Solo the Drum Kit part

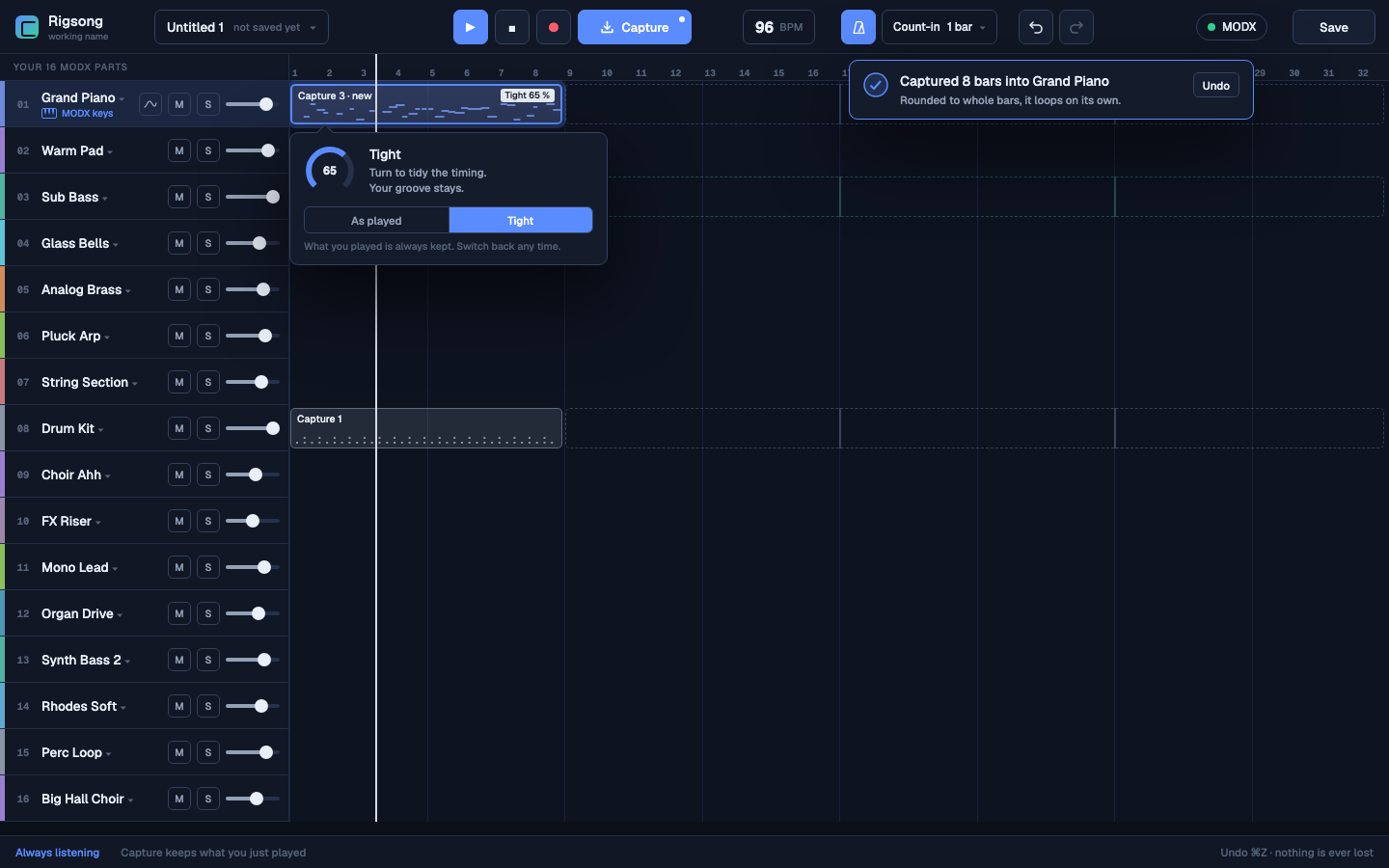[208, 428]
